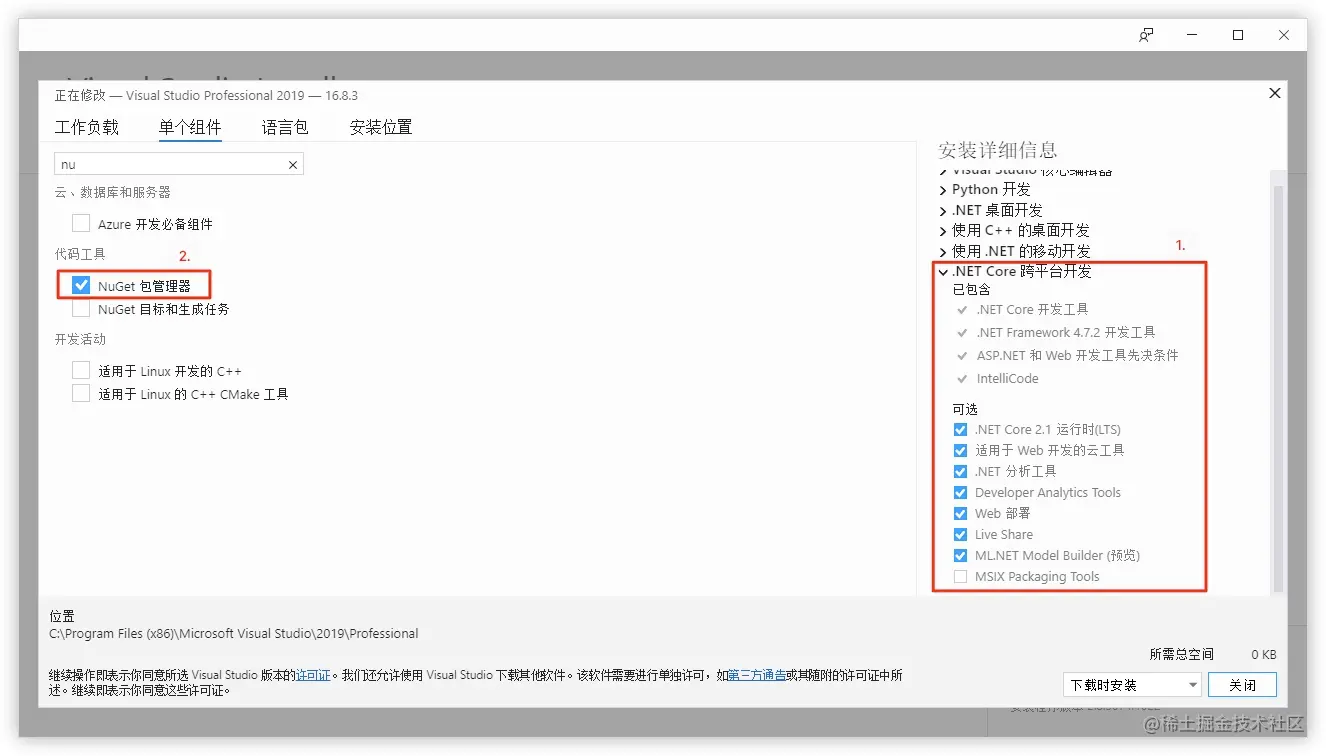Image resolution: width=1326 pixels, height=756 pixels.
Task: Uncheck ML.NET Model Builder (预览)
Action: (x=961, y=556)
